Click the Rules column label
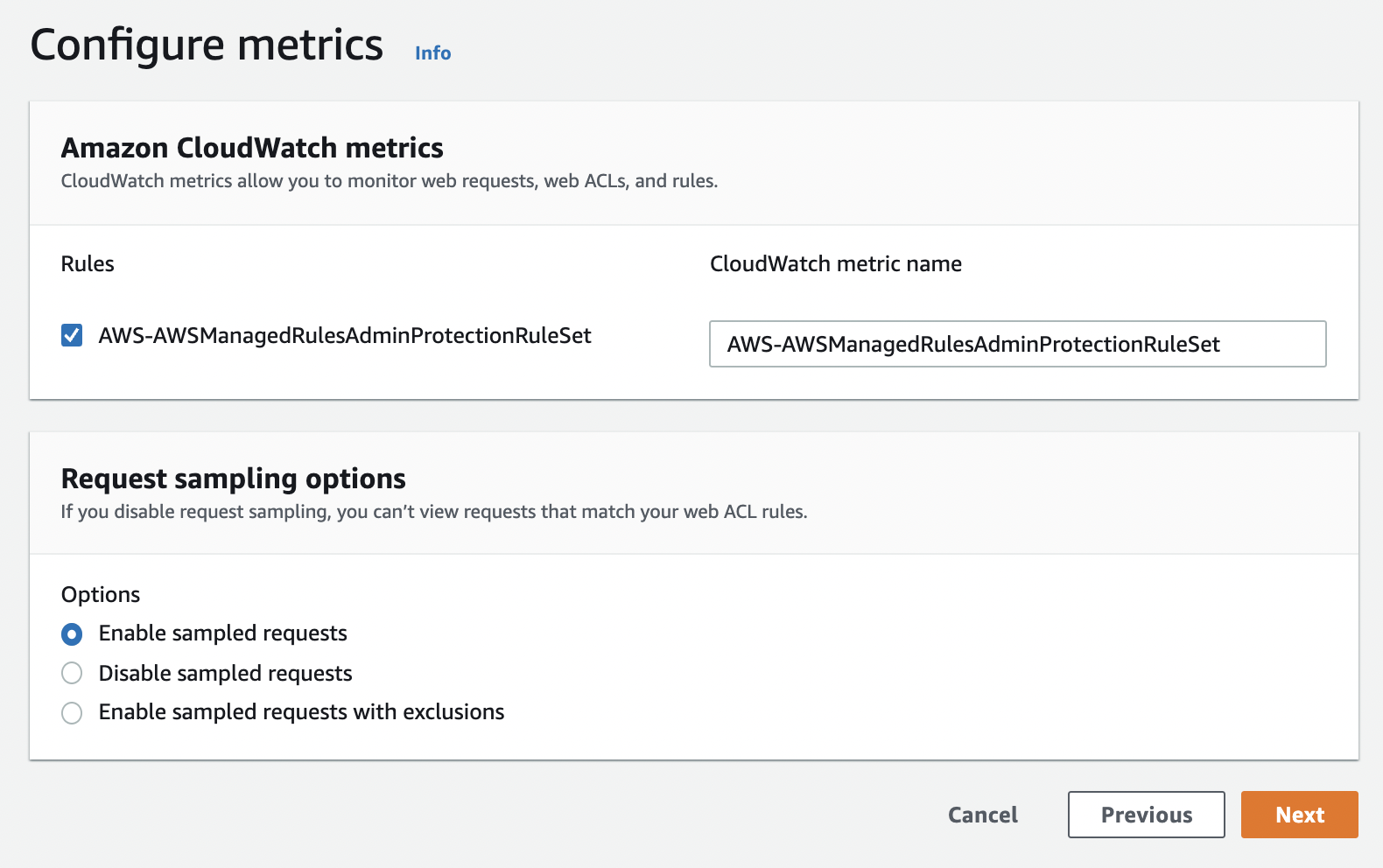Viewport: 1383px width, 868px height. click(88, 264)
